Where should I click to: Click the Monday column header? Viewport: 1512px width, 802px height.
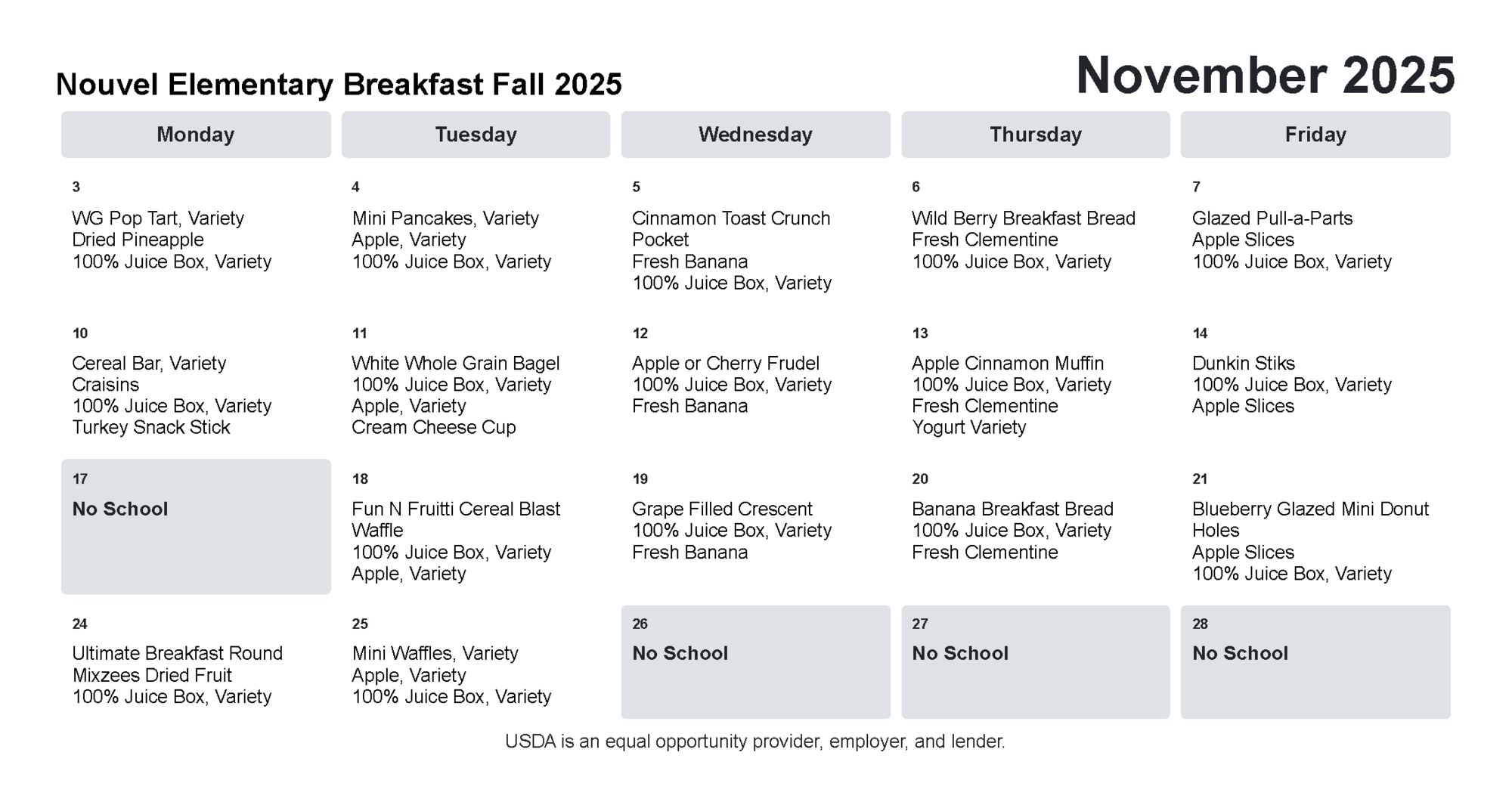click(195, 135)
